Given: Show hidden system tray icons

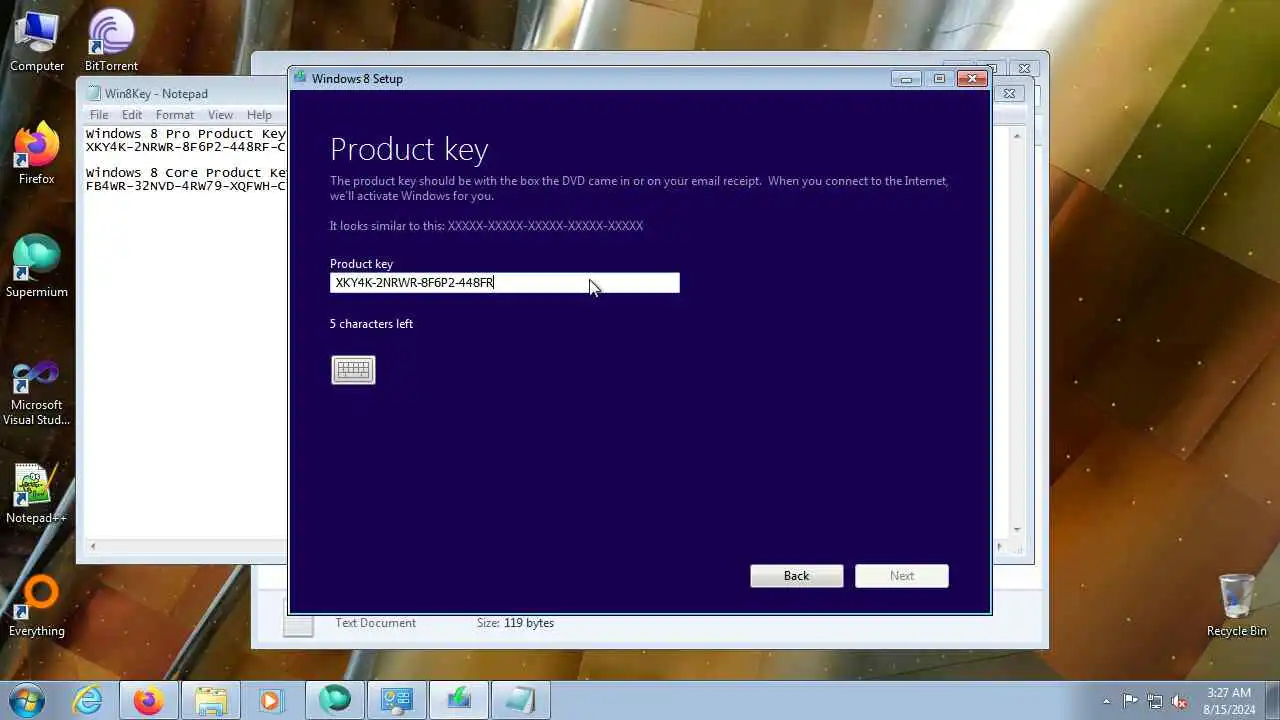Looking at the screenshot, I should click(1106, 701).
